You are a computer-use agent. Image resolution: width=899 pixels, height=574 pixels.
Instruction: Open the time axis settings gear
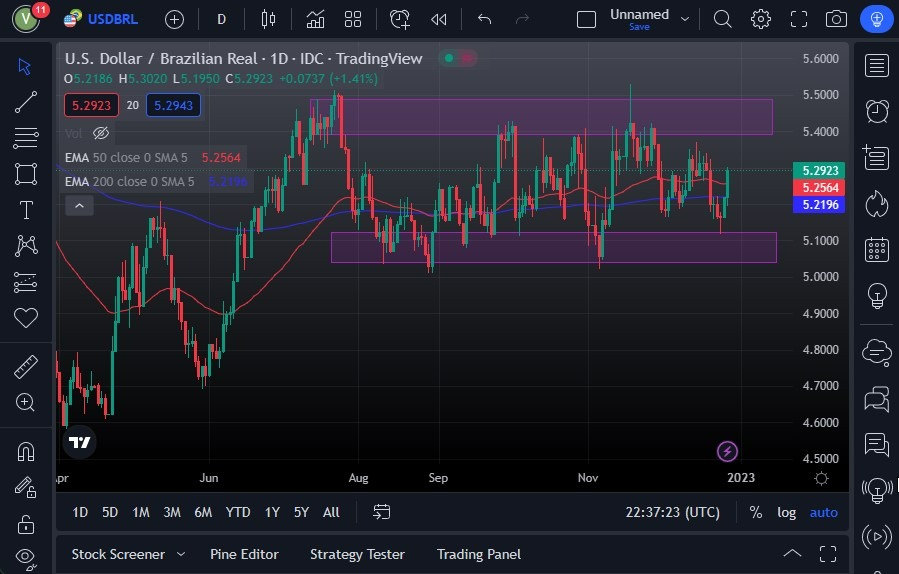pyautogui.click(x=821, y=478)
